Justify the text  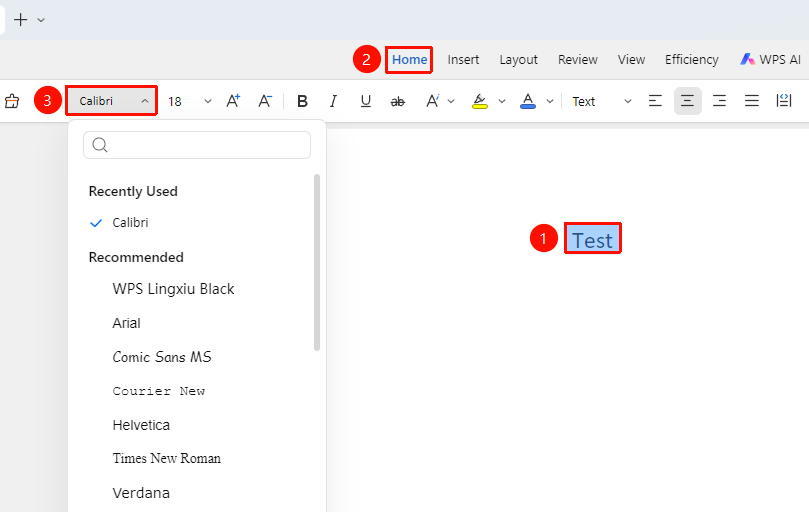[x=752, y=101]
